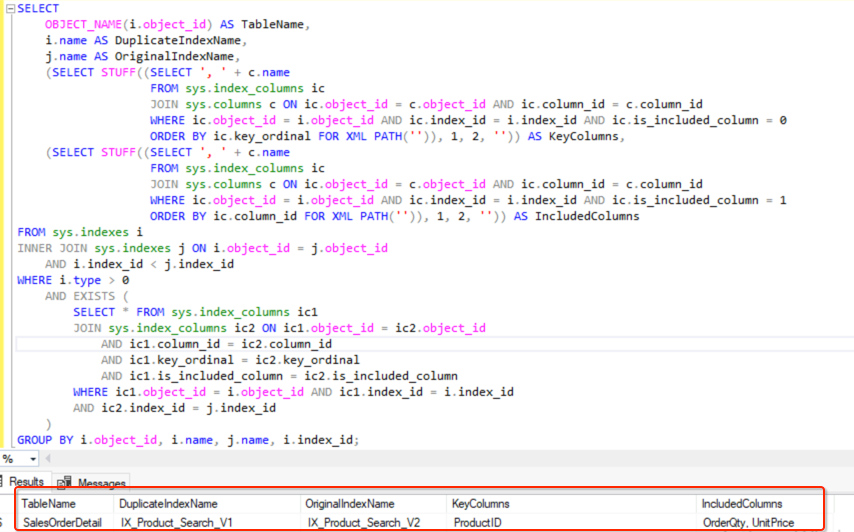Screen dimensions: 854x532
Task: Click 'ORDER BY ic.key_ordinal' text
Action: (230, 136)
